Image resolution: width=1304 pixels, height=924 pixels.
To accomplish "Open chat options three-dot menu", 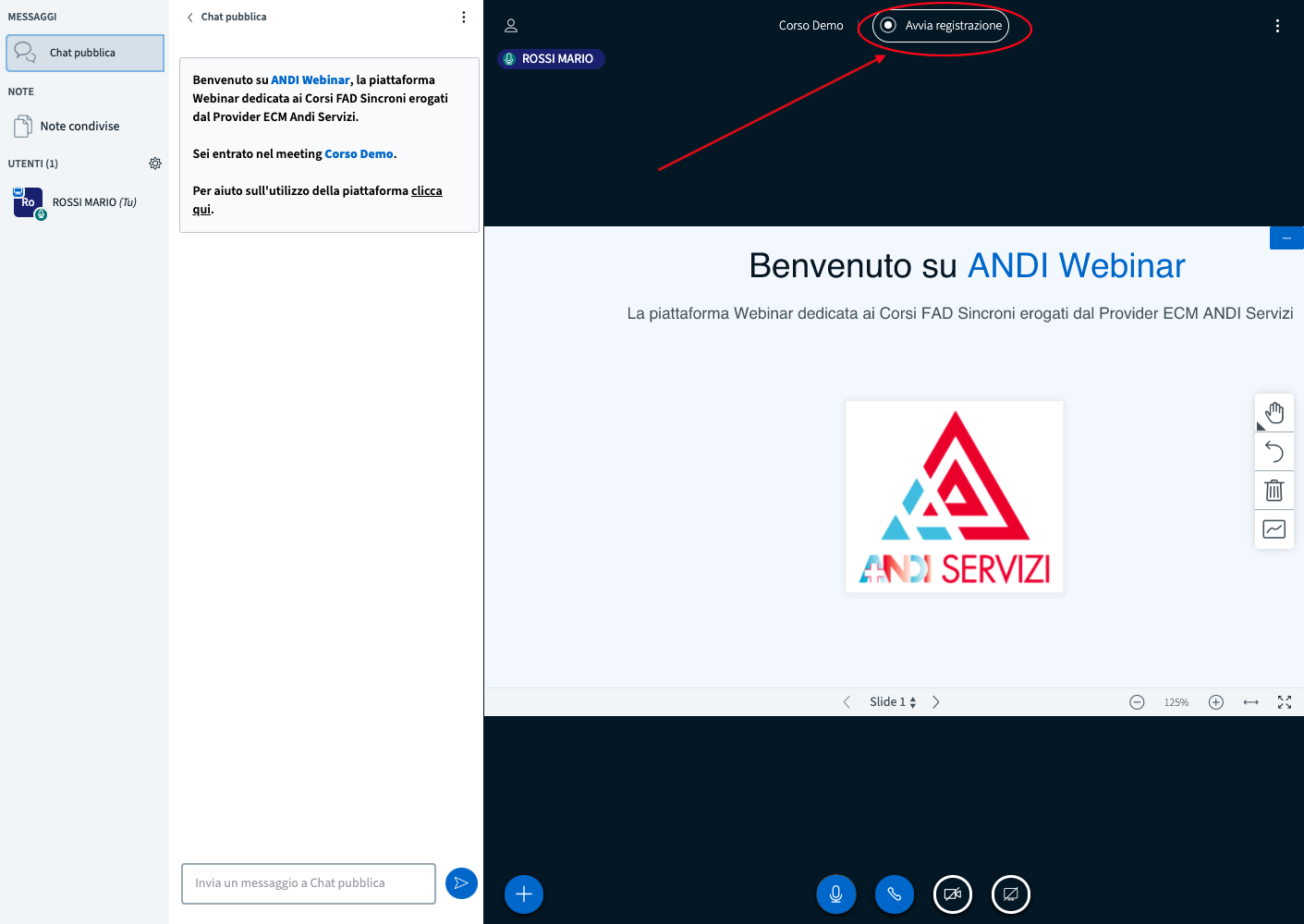I will (x=464, y=18).
